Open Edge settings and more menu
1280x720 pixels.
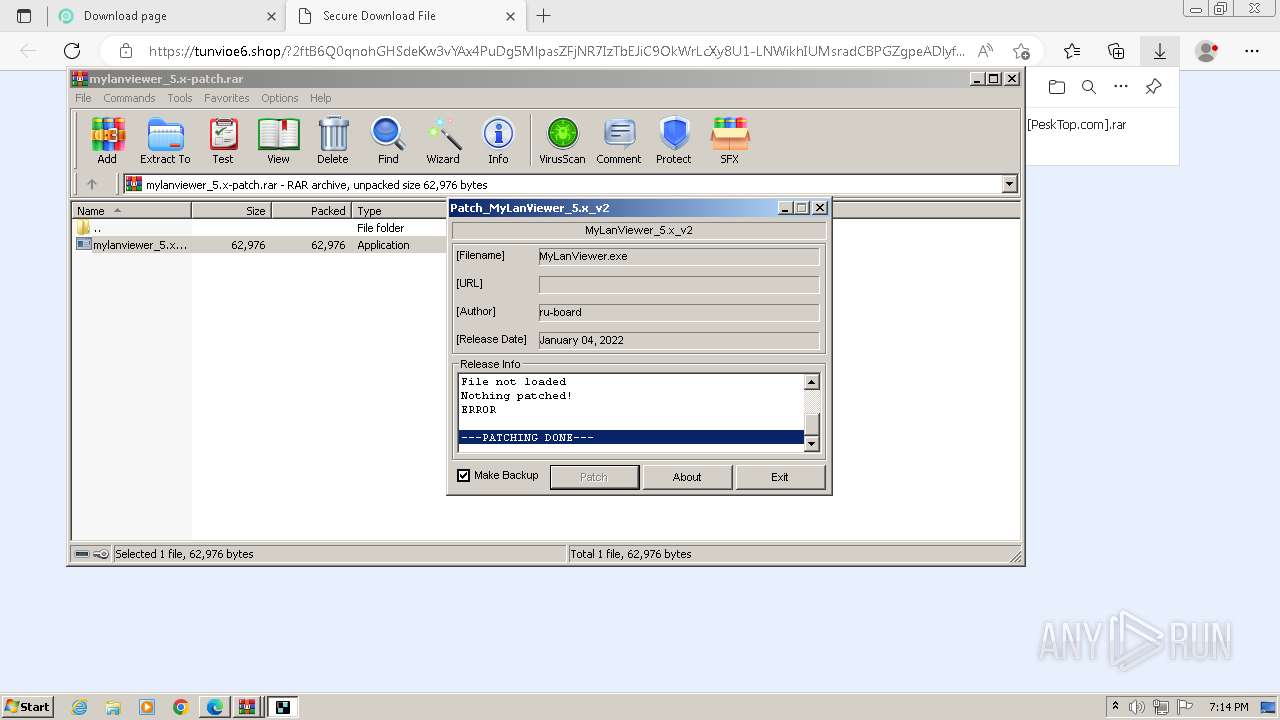[1252, 51]
